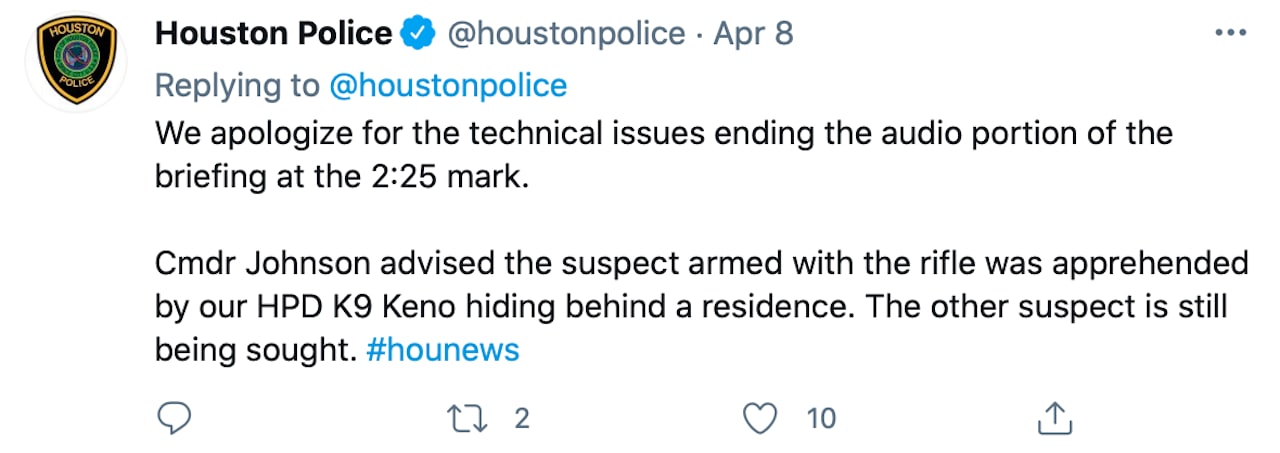This screenshot has width=1280, height=453.
Task: Click the blue verified badge
Action: 417,34
